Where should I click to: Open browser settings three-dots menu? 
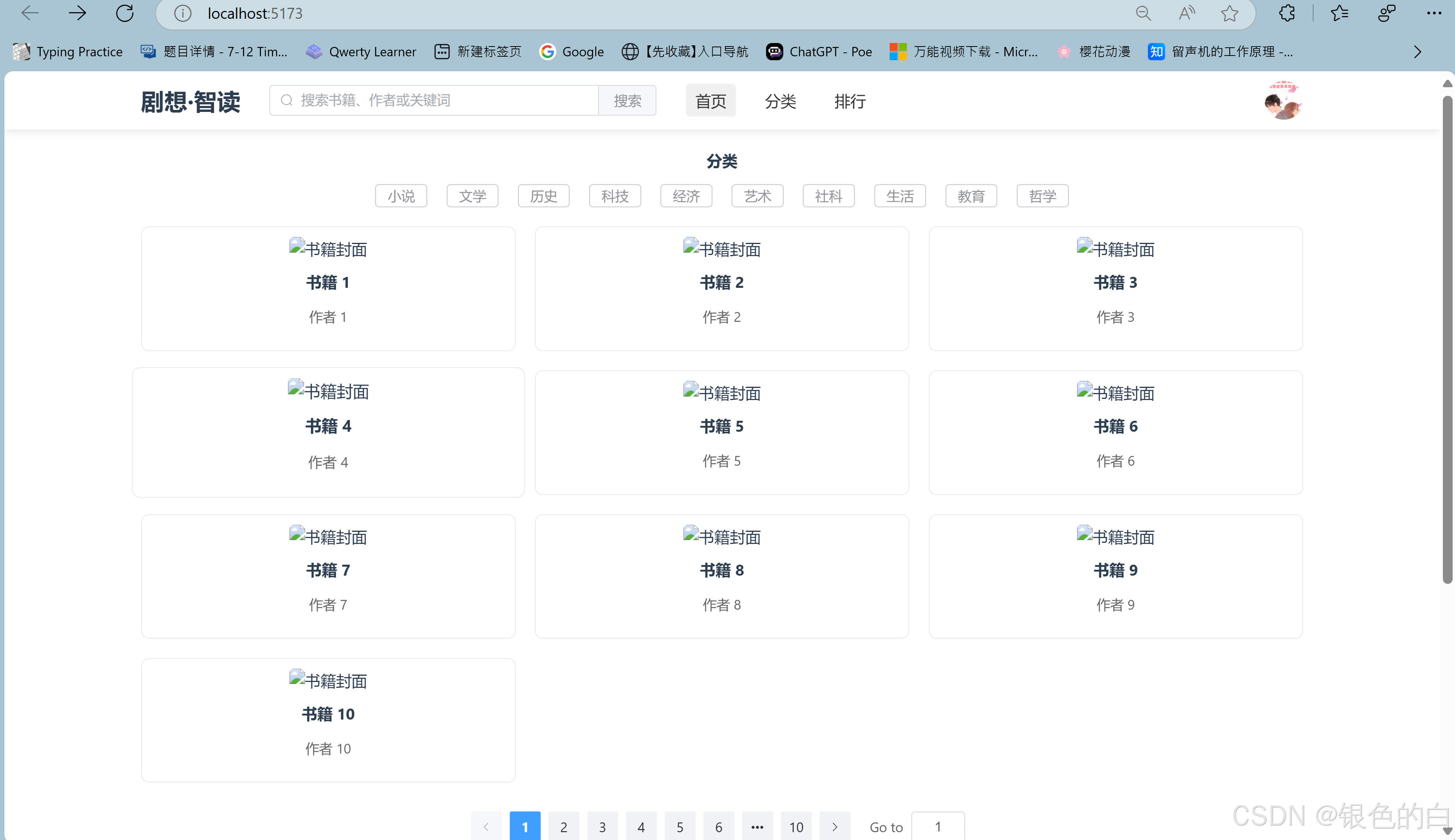(1433, 13)
